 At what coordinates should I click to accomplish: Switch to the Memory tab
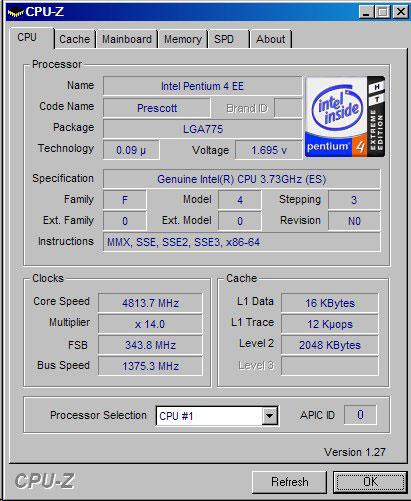pyautogui.click(x=183, y=39)
